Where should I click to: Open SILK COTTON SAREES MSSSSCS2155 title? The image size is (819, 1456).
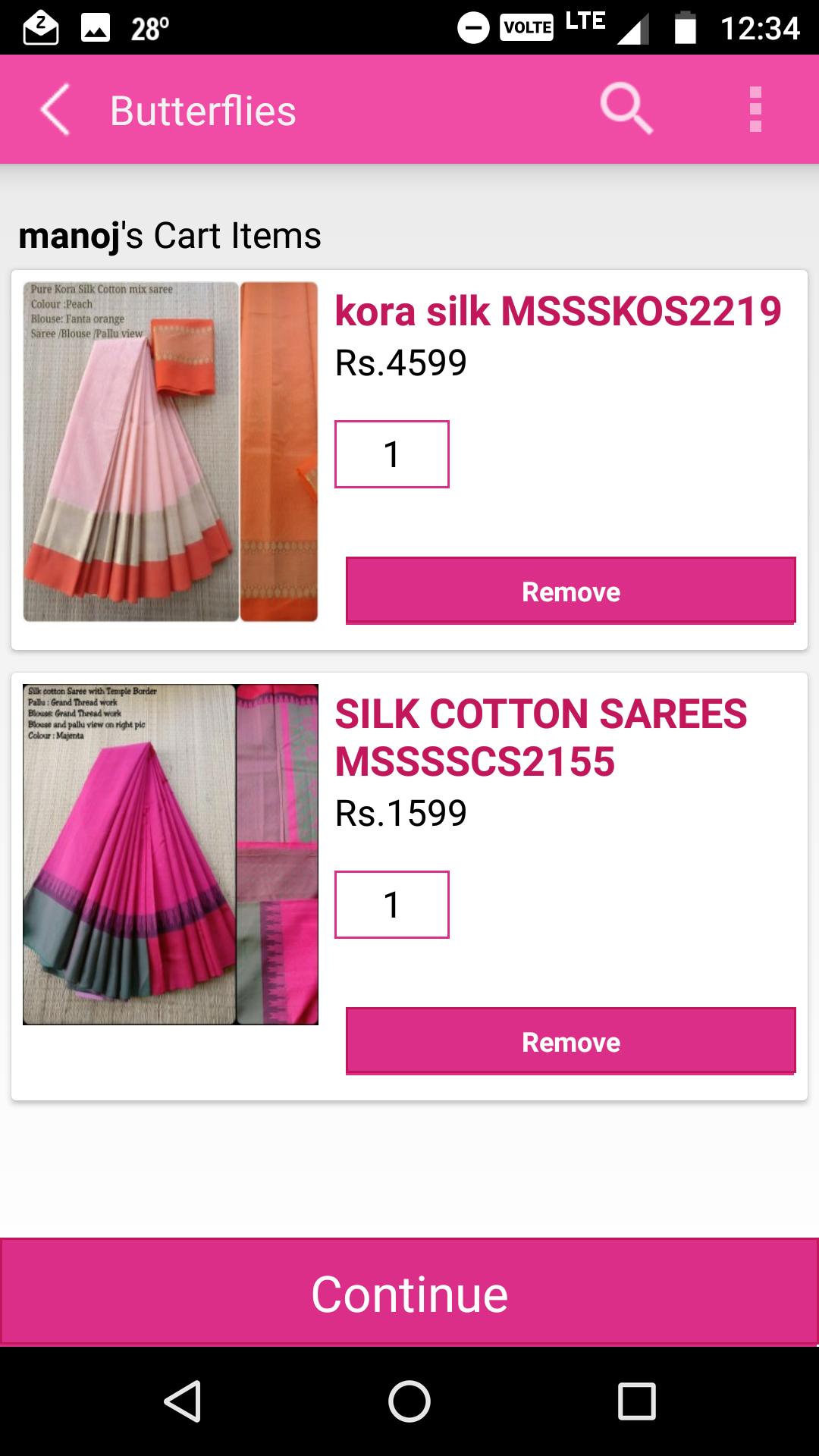point(541,738)
